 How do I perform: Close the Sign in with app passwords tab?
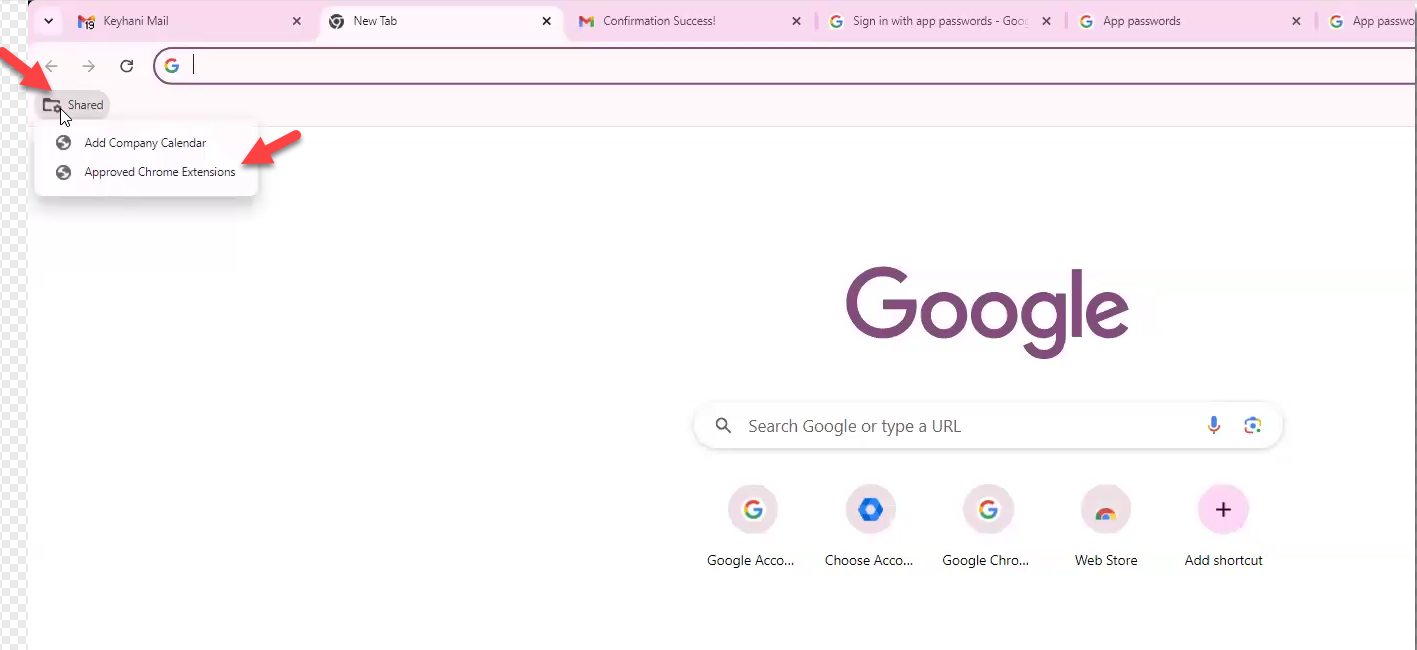pos(1046,21)
